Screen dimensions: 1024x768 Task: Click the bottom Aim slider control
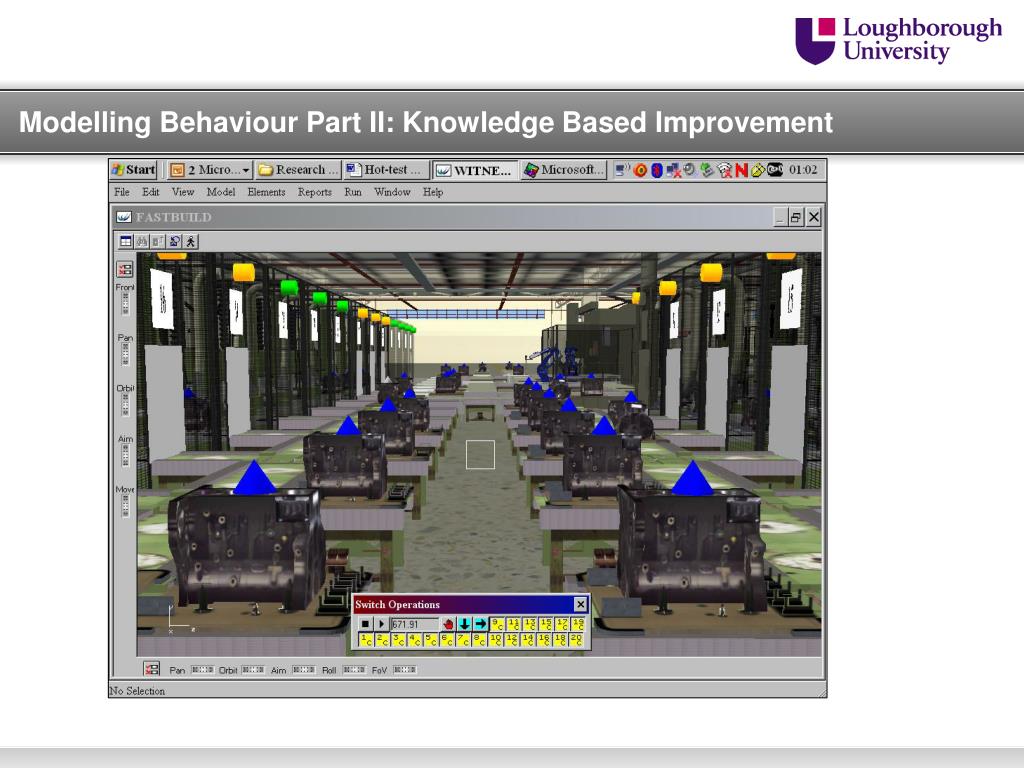pyautogui.click(x=304, y=669)
